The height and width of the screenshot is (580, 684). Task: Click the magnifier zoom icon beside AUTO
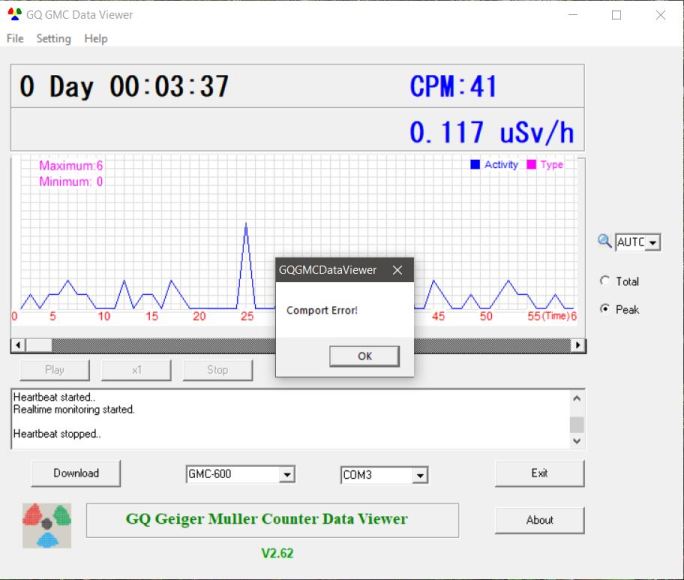coord(604,241)
